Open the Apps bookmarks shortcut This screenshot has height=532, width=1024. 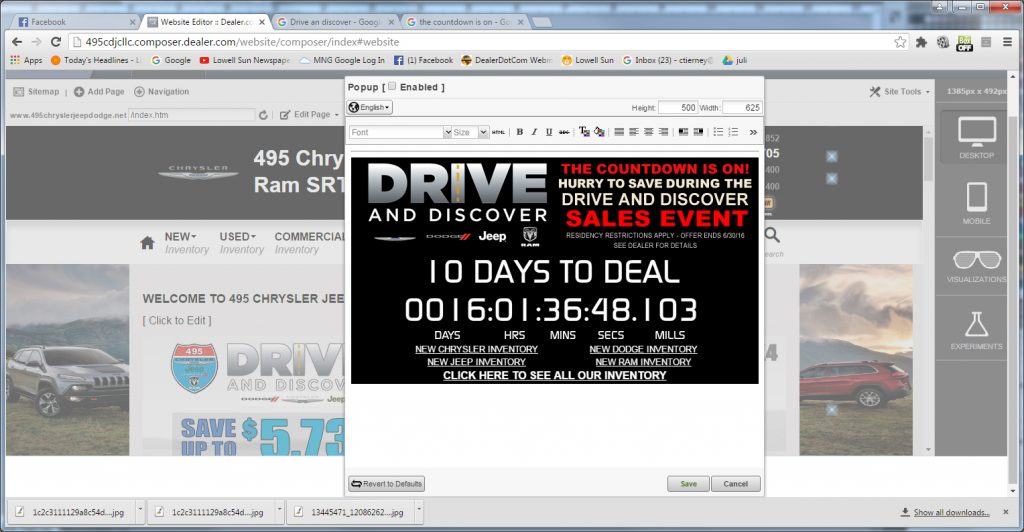(26, 60)
